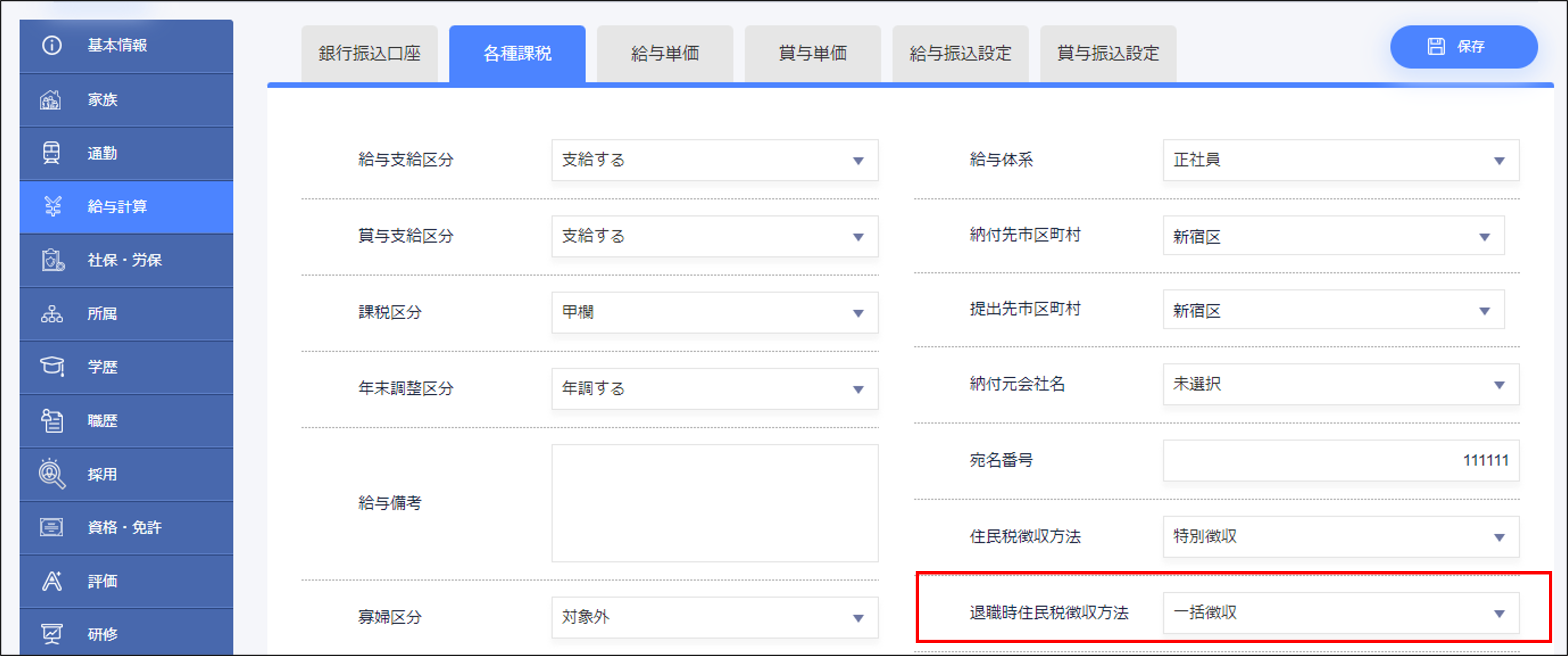Open the 賞与振込設定 tab
Image resolution: width=1568 pixels, height=656 pixels.
tap(1108, 53)
